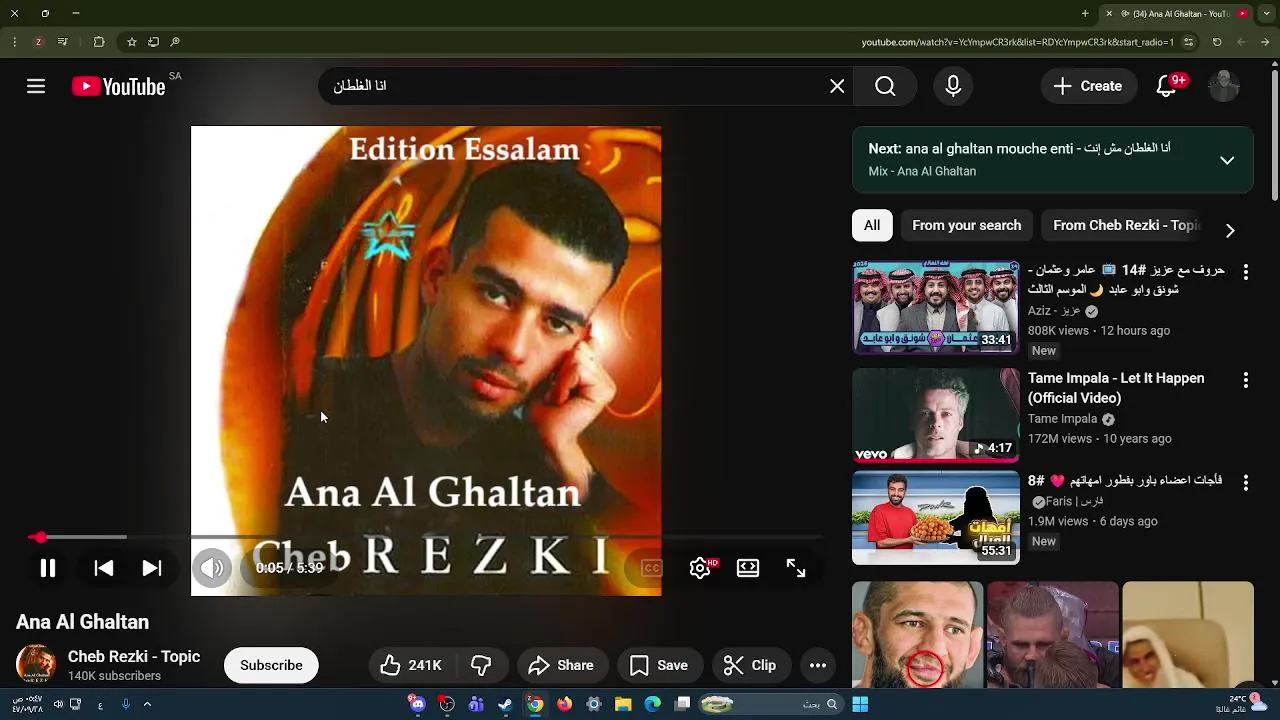This screenshot has height=720, width=1280.
Task: Open more actions ellipsis menu
Action: (818, 665)
